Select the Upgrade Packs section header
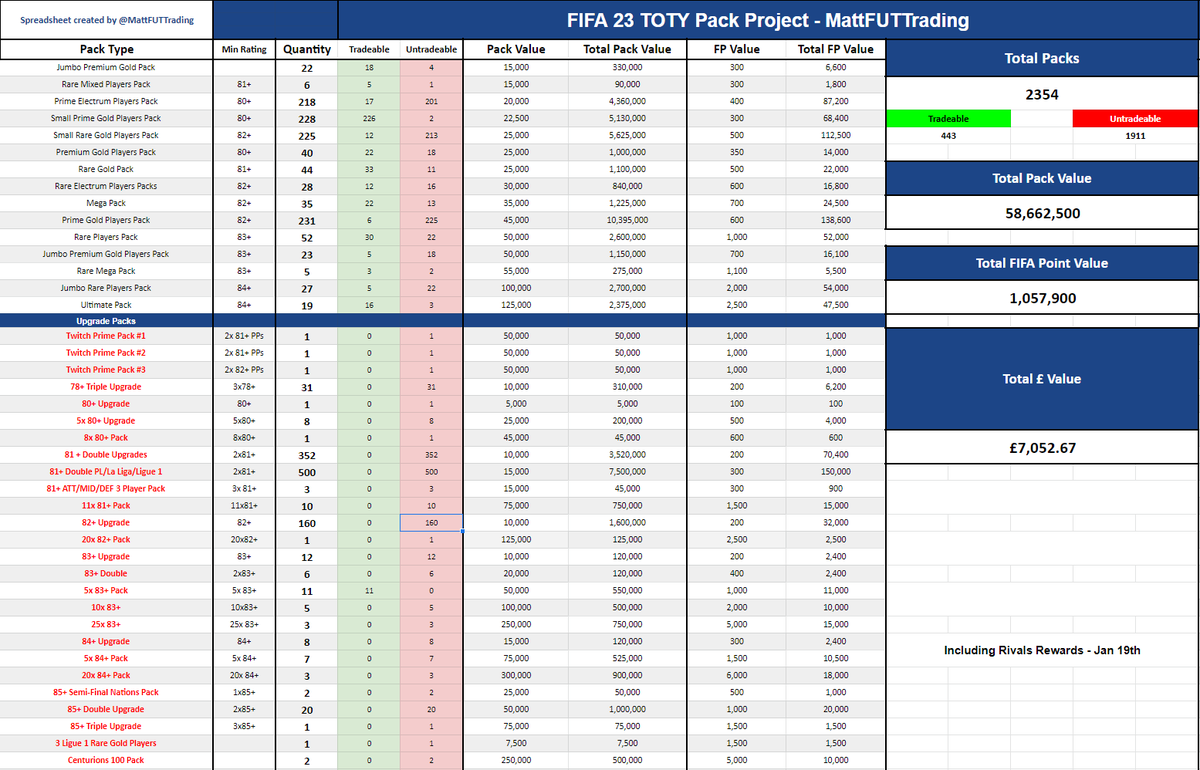This screenshot has width=1200, height=770. (x=106, y=321)
